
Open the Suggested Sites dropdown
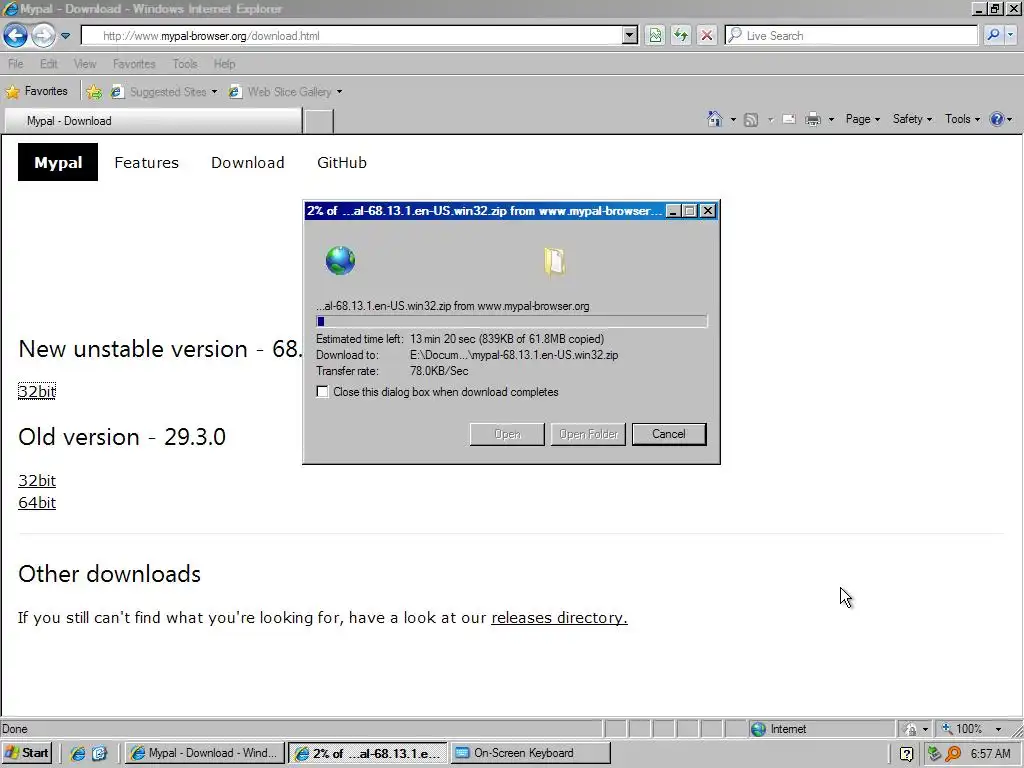pyautogui.click(x=164, y=92)
